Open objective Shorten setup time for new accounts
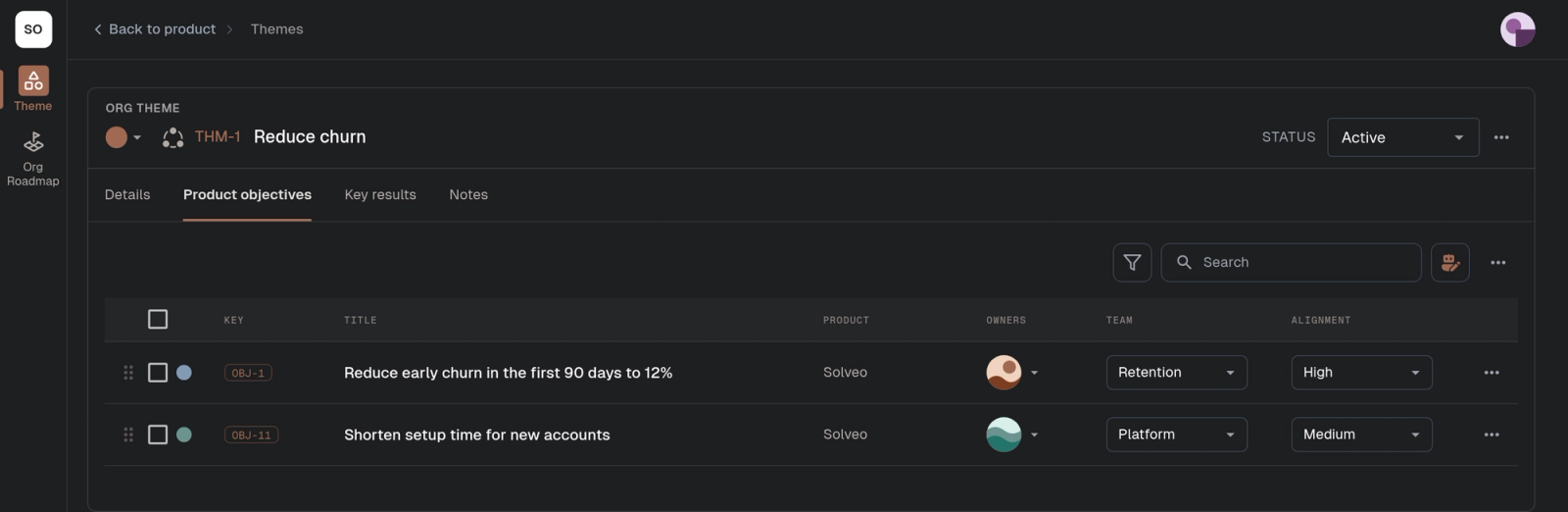This screenshot has height=512, width=1568. (476, 435)
